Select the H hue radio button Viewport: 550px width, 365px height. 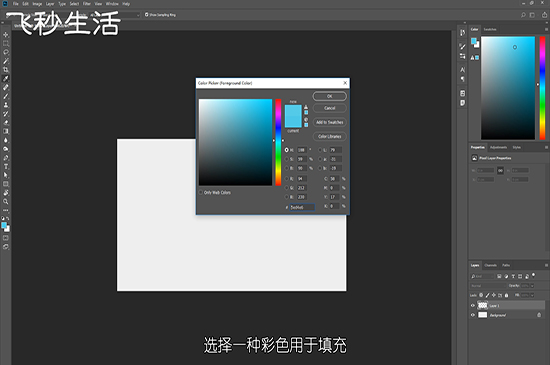(x=287, y=150)
